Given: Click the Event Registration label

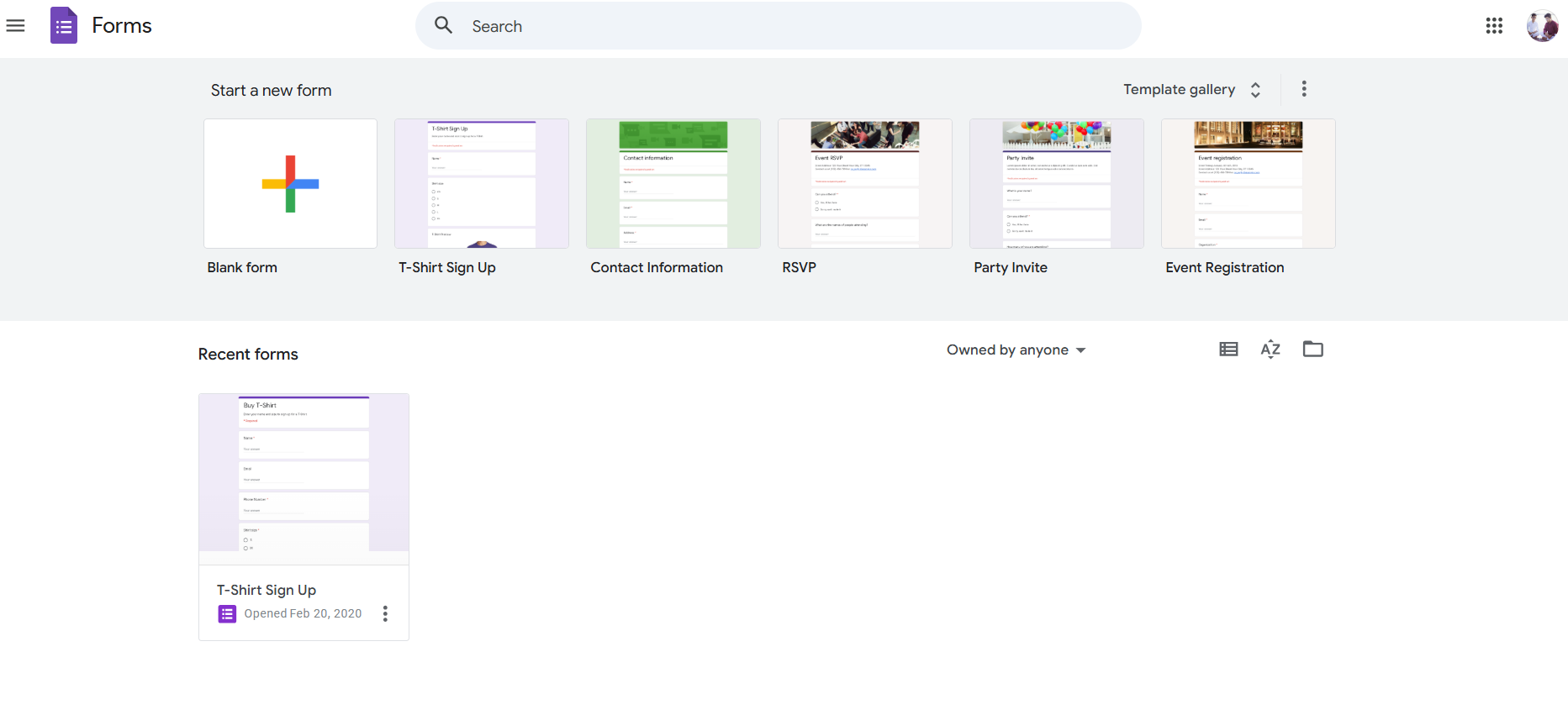Looking at the screenshot, I should [x=1225, y=267].
